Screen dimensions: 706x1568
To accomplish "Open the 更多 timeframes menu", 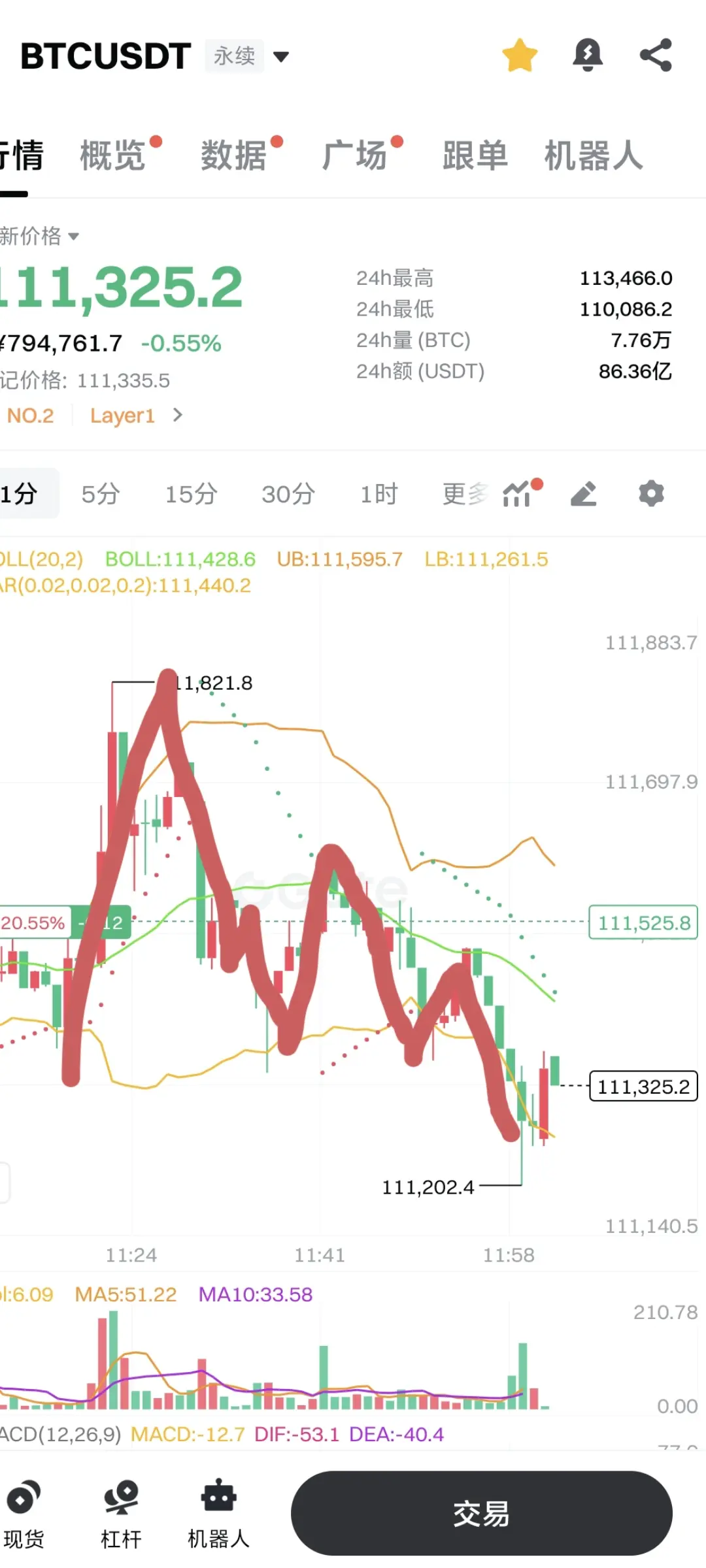I will pos(465,494).
